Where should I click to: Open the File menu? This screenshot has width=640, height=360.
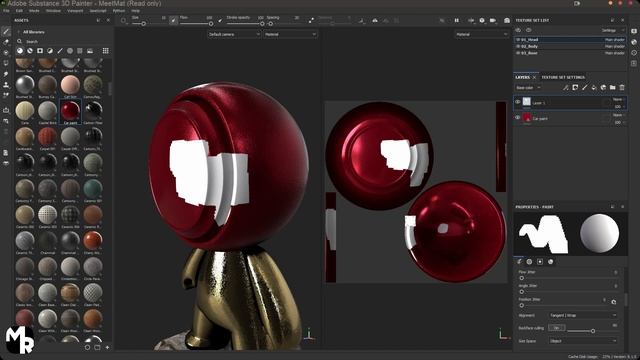click(x=6, y=11)
